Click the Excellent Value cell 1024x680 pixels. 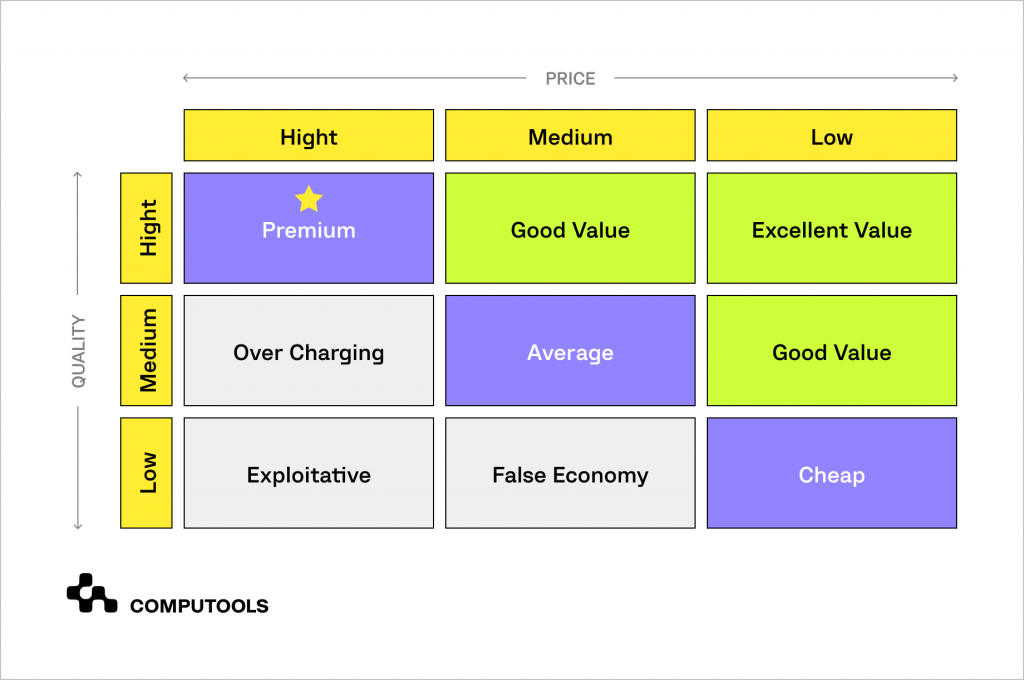click(832, 229)
